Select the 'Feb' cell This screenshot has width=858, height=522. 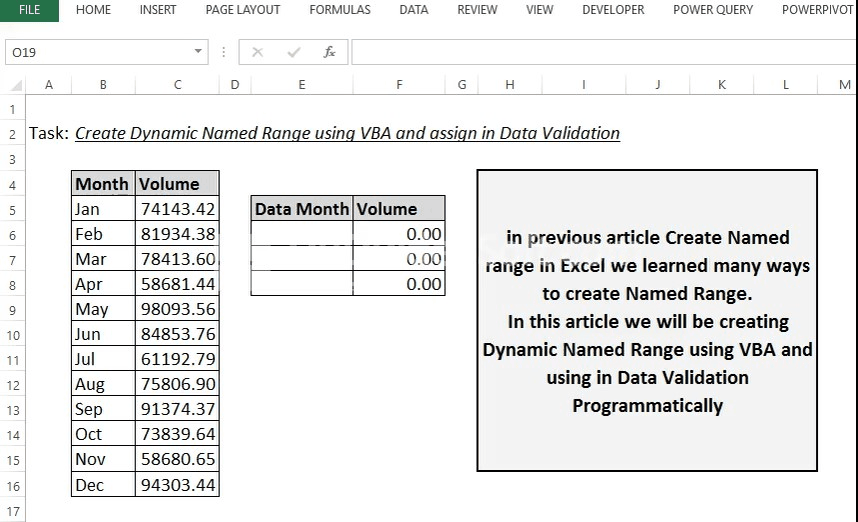[x=103, y=234]
